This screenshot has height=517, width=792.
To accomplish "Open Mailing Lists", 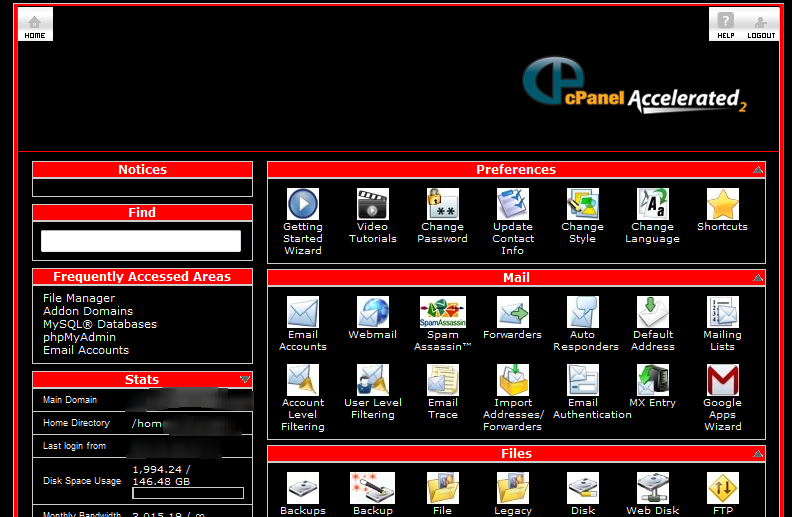I will pyautogui.click(x=722, y=313).
